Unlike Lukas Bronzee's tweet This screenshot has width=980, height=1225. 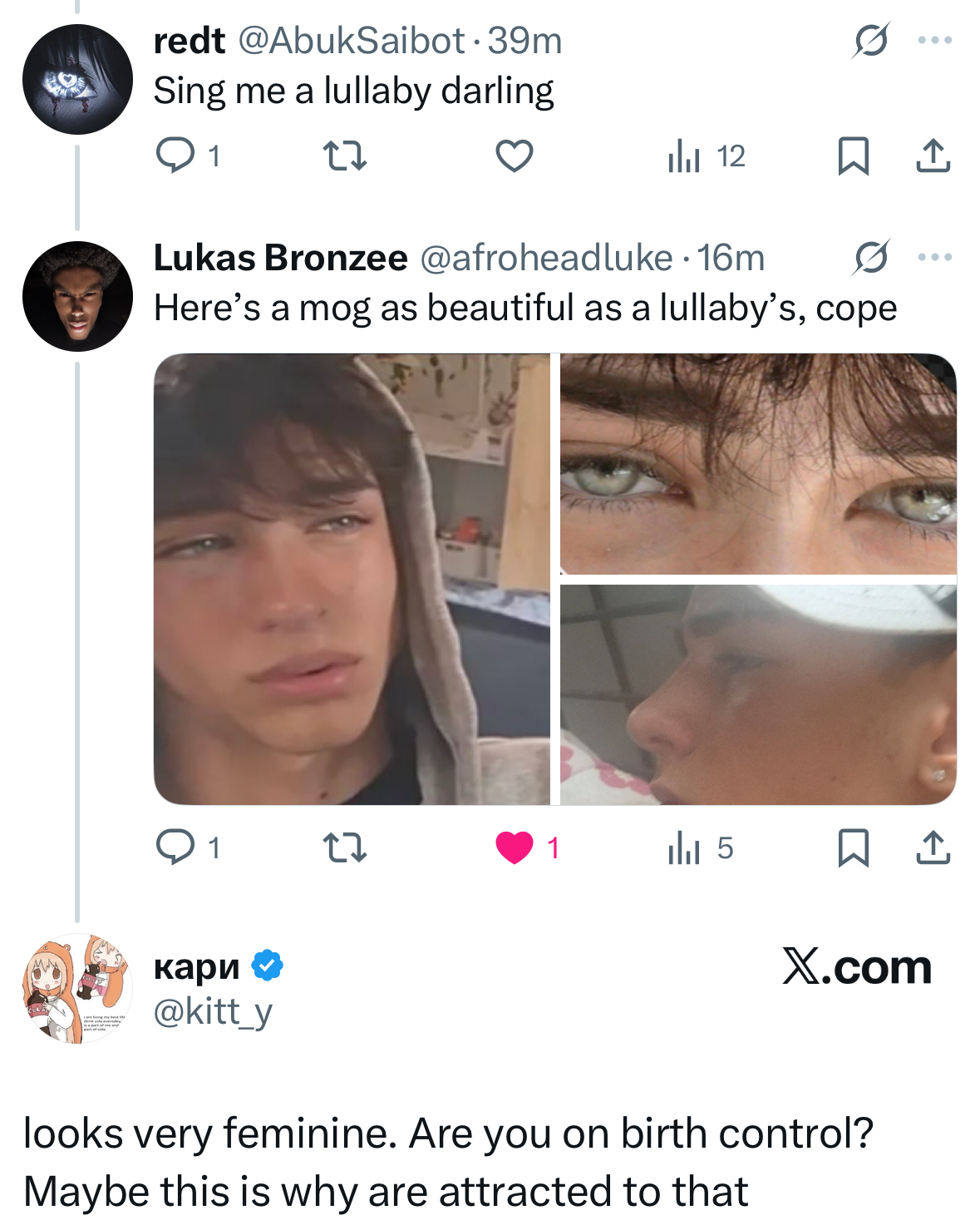pyautogui.click(x=514, y=847)
